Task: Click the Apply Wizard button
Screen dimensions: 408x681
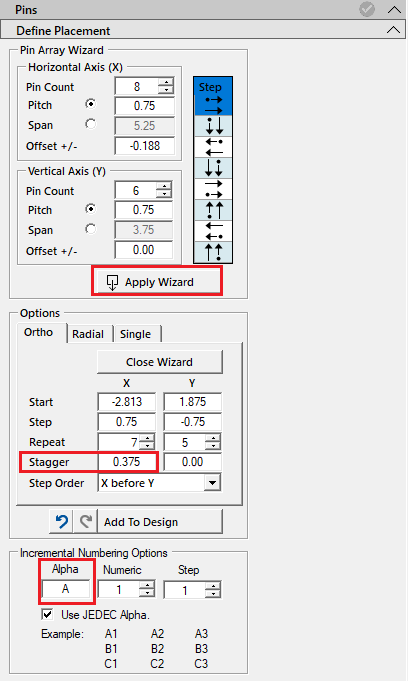Action: [x=157, y=282]
